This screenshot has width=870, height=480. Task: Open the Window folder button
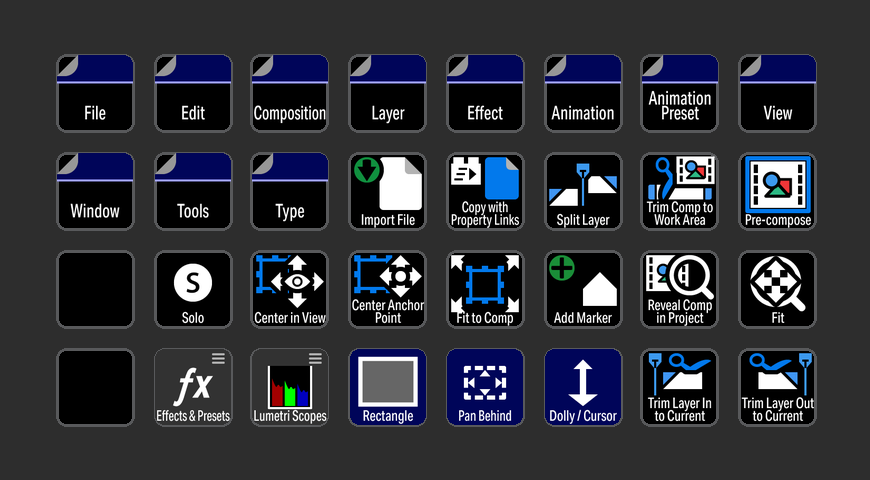[x=95, y=191]
